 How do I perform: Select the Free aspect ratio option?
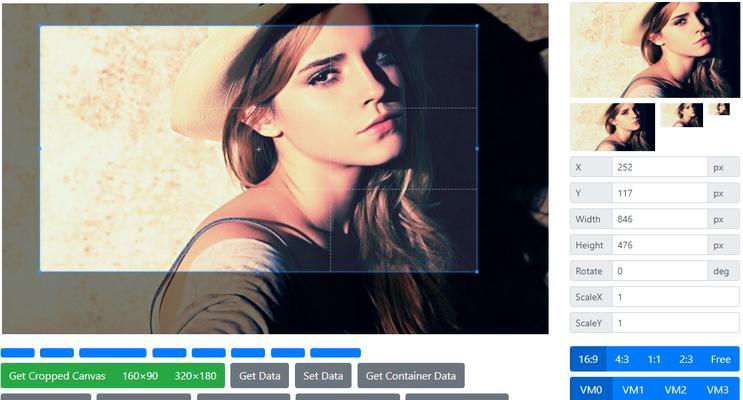[720, 359]
